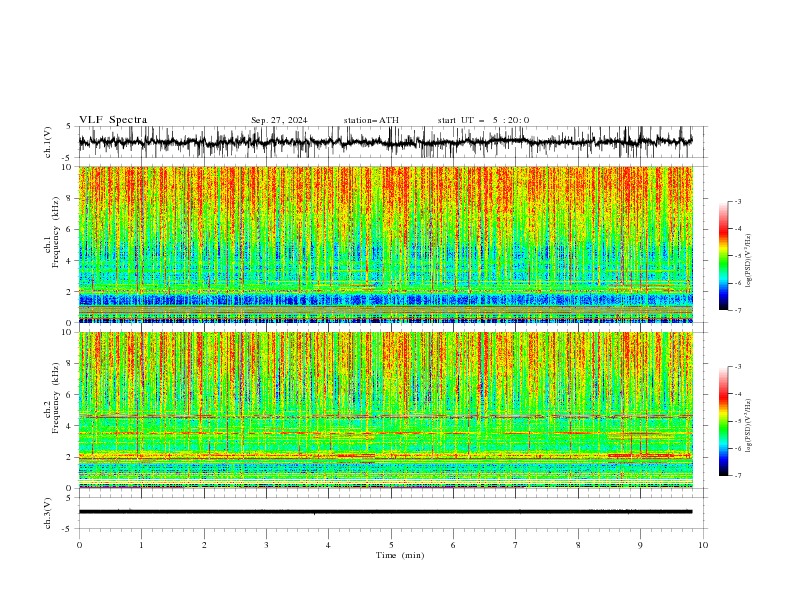Screen dimensions: 792x612
Task: Click the 'VLF Spectra' title text
Action: pos(113,120)
